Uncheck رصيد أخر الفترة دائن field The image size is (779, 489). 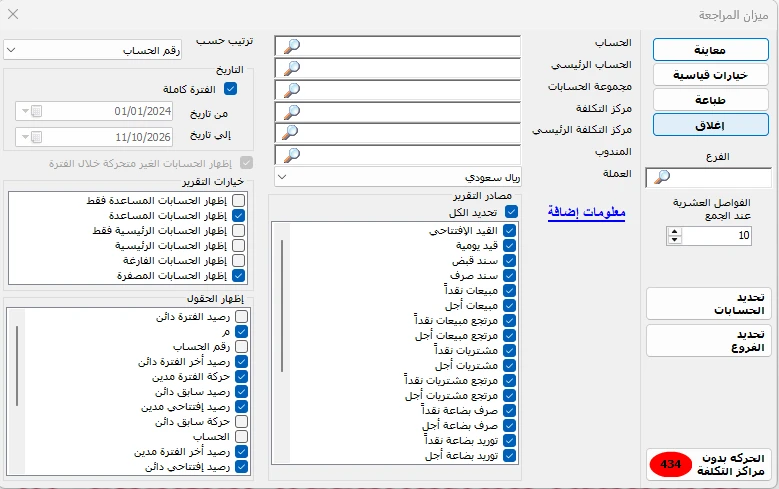pyautogui.click(x=241, y=362)
